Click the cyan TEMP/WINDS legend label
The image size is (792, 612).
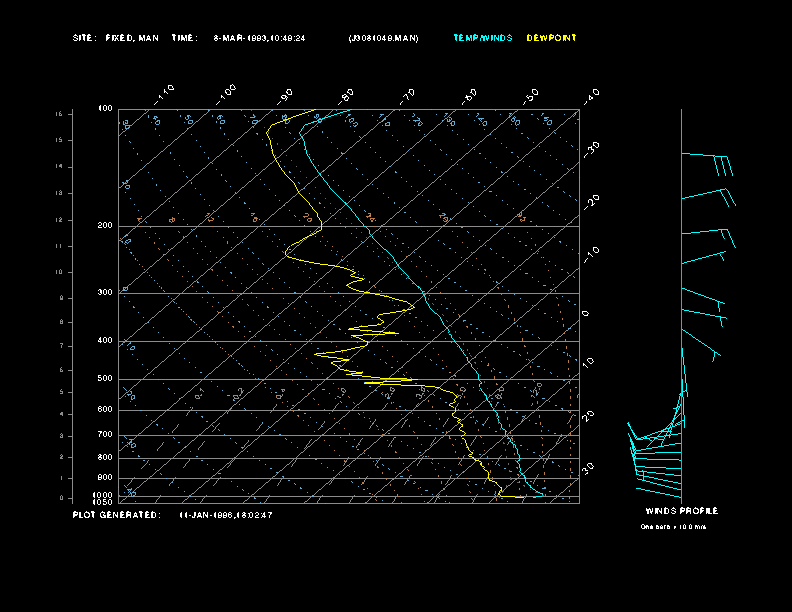tap(482, 38)
